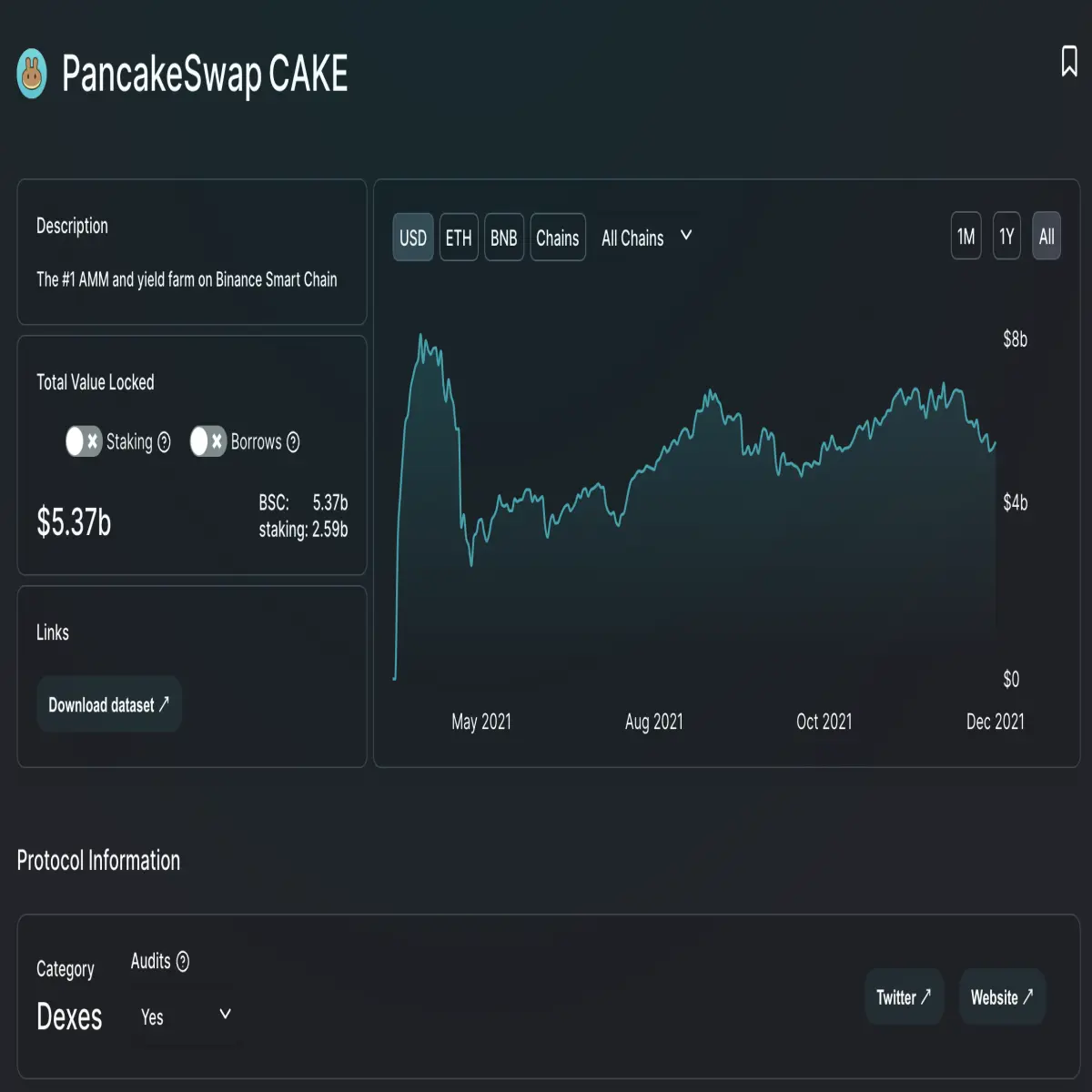1092x1092 pixels.
Task: Click the Oct 2021 axis label
Action: tap(824, 722)
